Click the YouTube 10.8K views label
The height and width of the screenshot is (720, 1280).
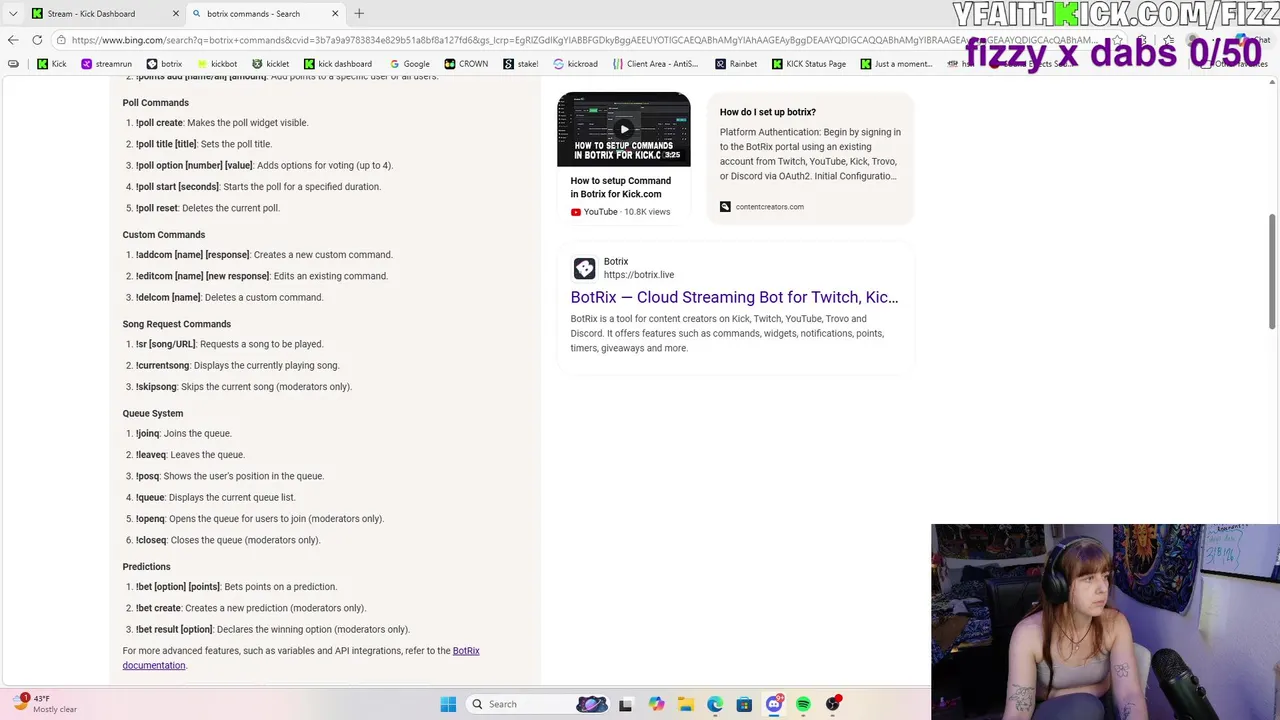(620, 212)
